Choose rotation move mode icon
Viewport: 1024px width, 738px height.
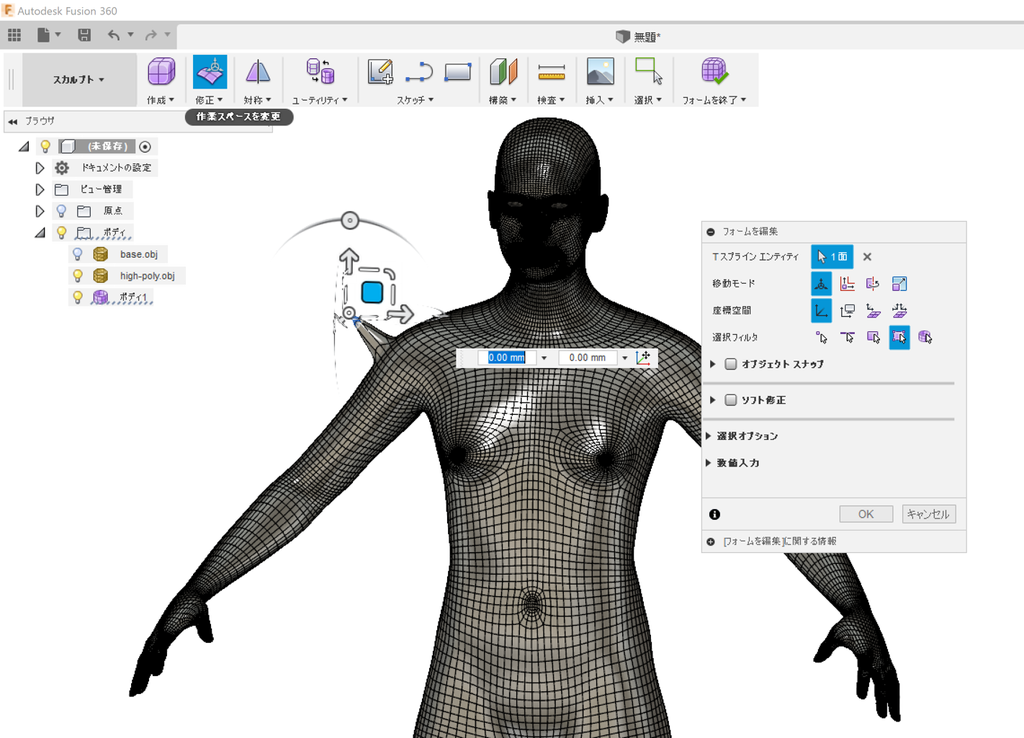873,283
